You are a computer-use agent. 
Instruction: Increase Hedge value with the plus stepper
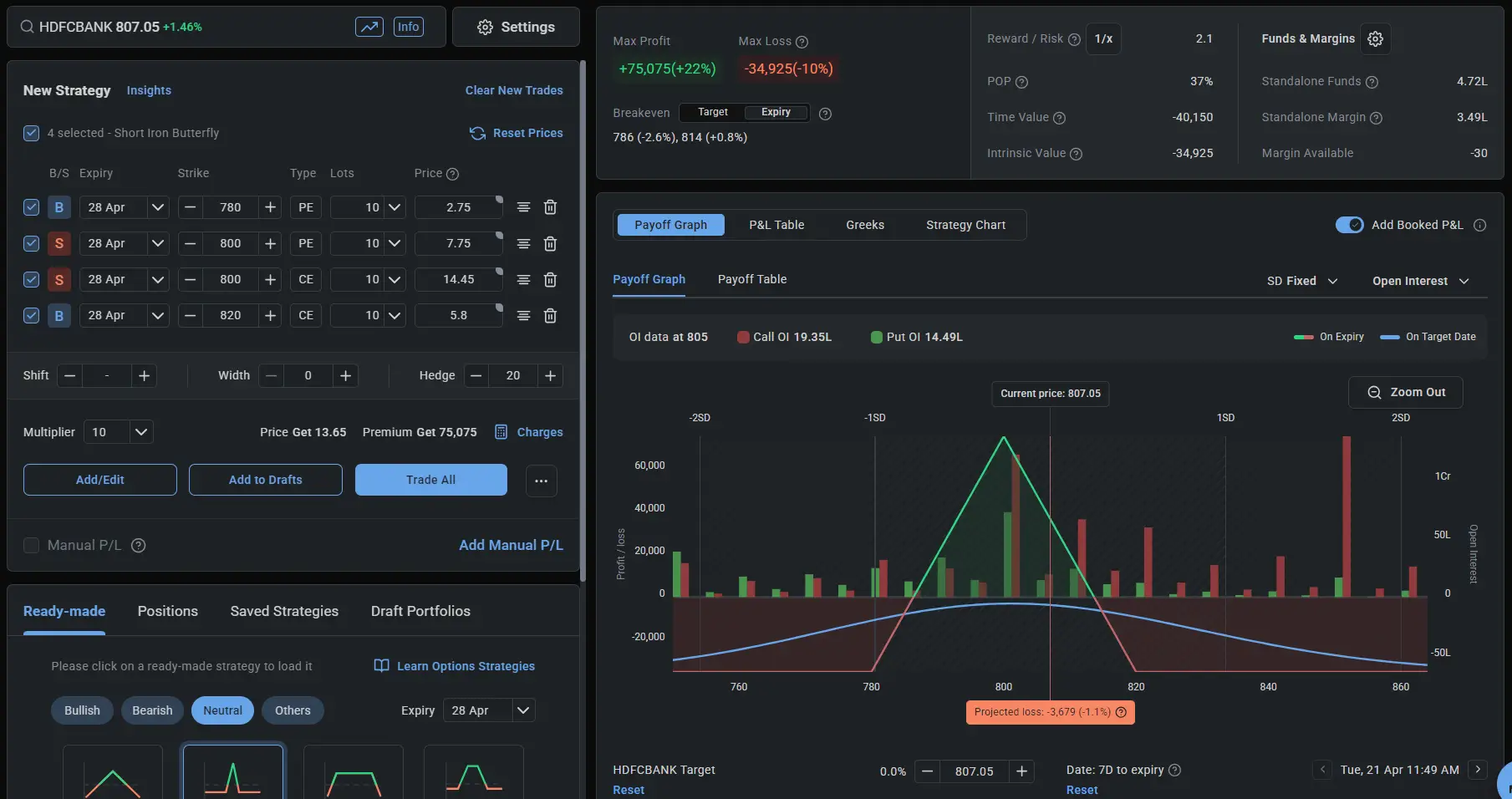pos(550,375)
